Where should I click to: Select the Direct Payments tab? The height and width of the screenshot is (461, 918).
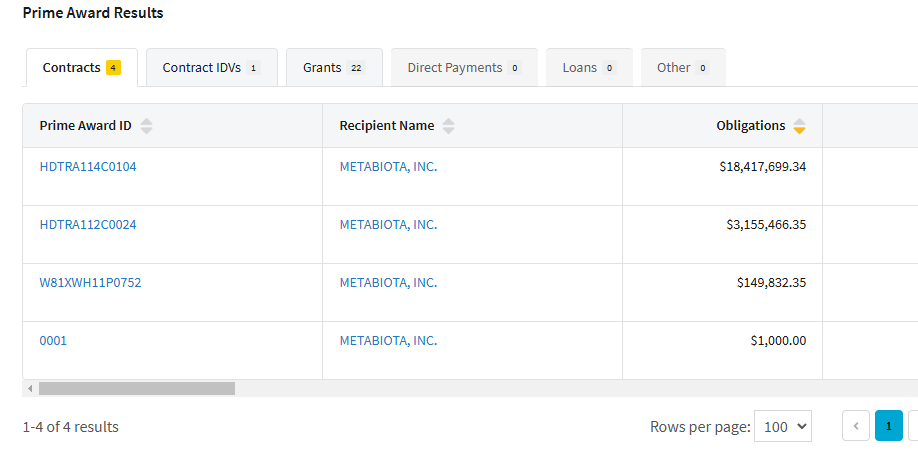[x=464, y=68]
